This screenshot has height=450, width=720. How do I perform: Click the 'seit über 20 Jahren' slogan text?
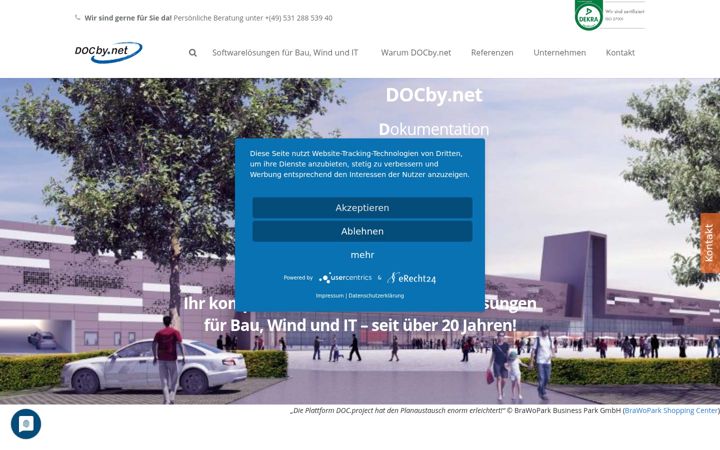444,325
